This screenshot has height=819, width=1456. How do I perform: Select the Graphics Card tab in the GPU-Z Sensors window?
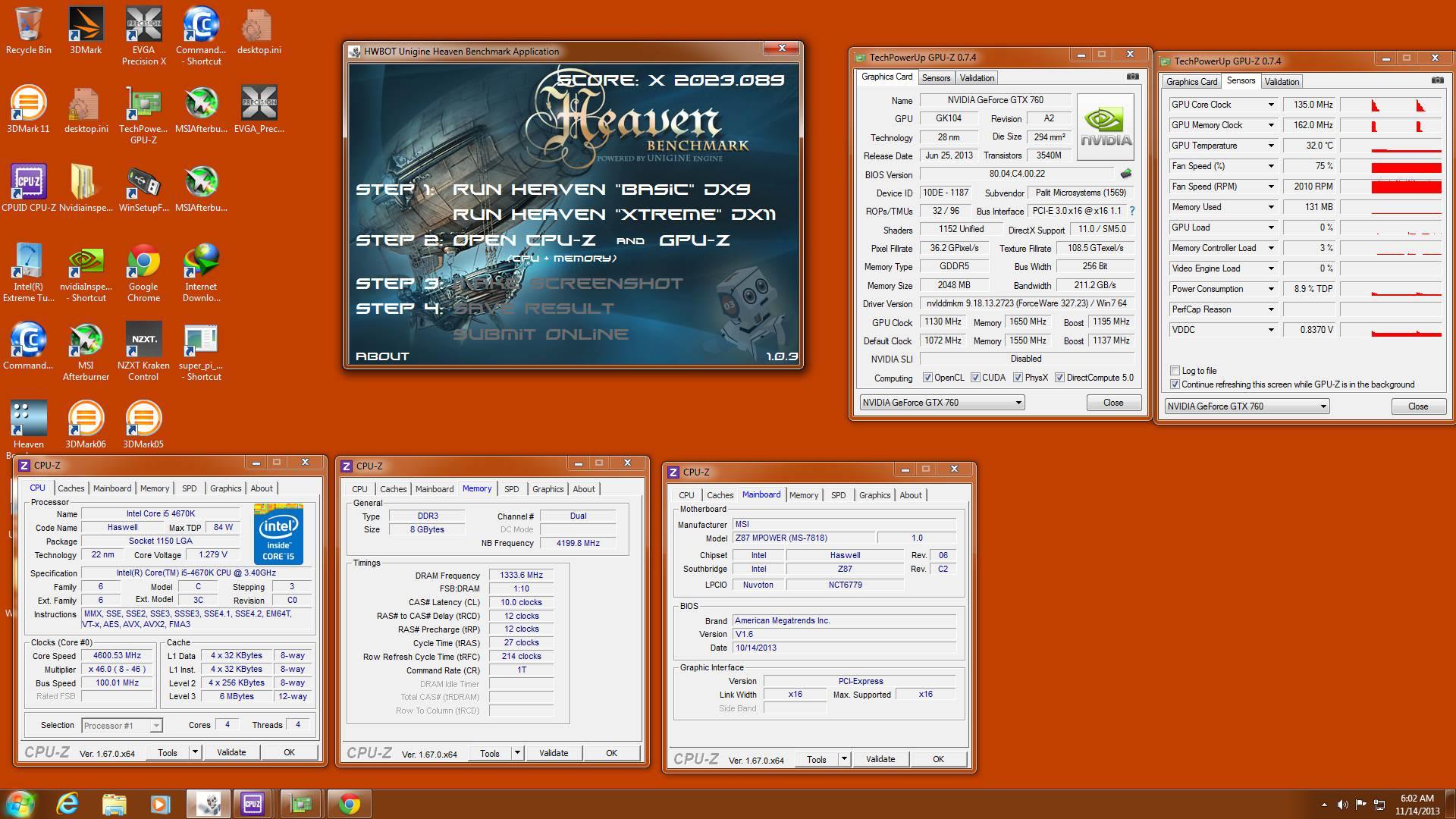[1191, 82]
